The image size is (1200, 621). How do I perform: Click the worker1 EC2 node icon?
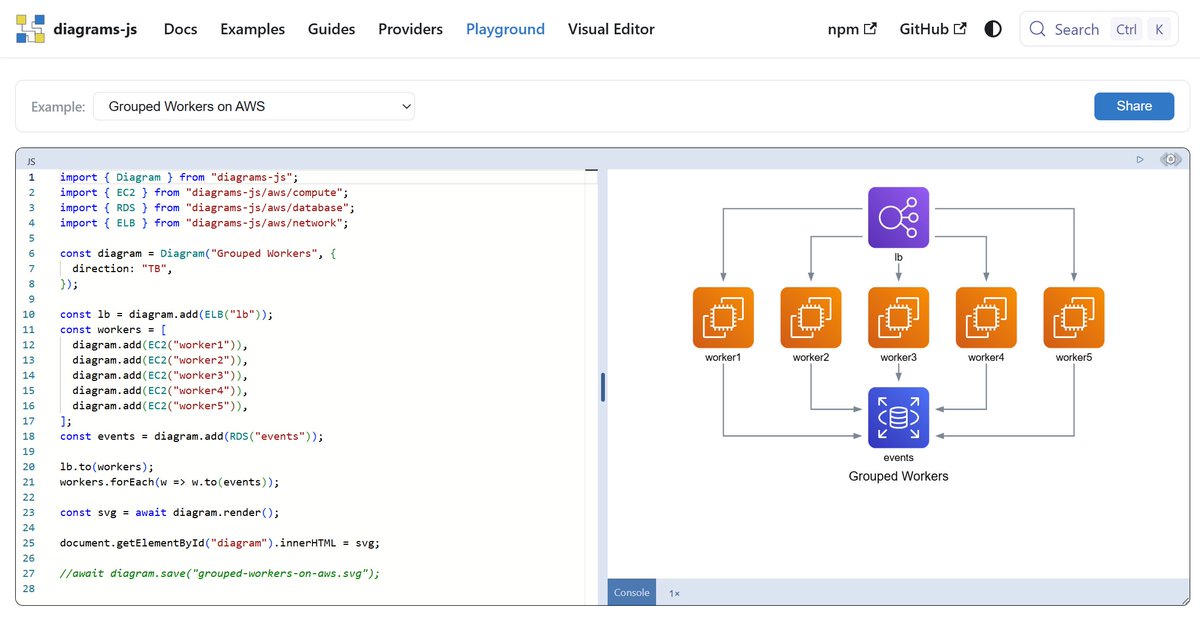pyautogui.click(x=723, y=317)
